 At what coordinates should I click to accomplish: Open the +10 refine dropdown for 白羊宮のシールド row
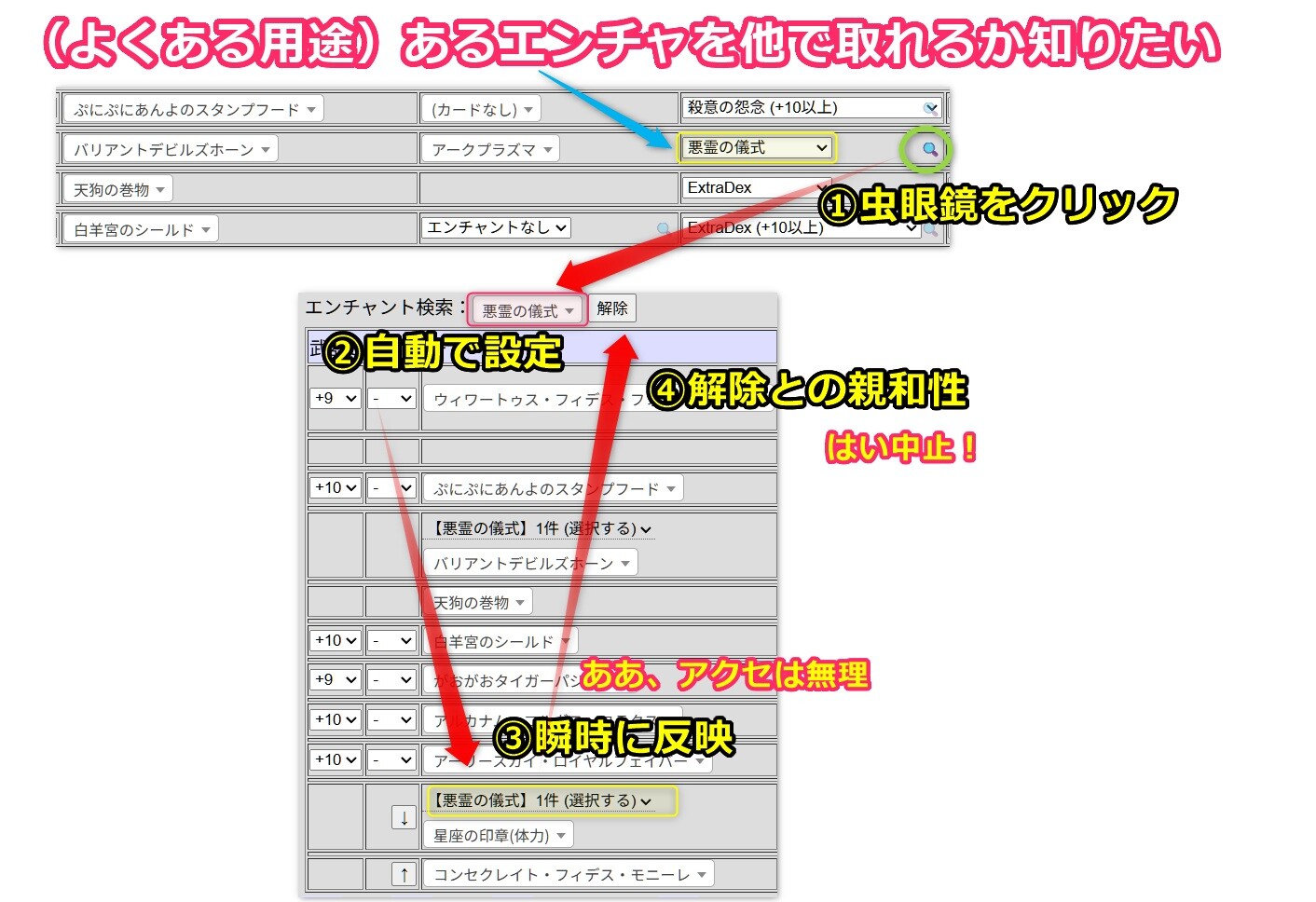point(336,641)
